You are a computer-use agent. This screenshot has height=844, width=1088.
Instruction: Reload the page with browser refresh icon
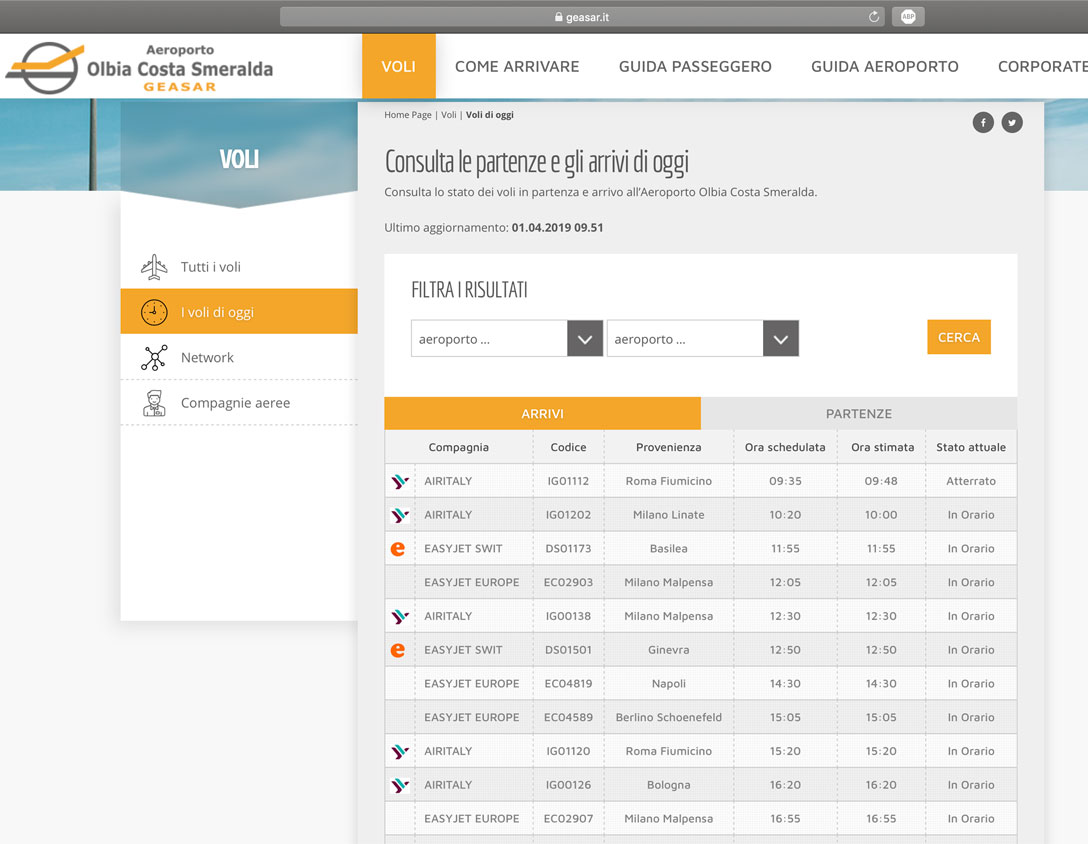(874, 17)
